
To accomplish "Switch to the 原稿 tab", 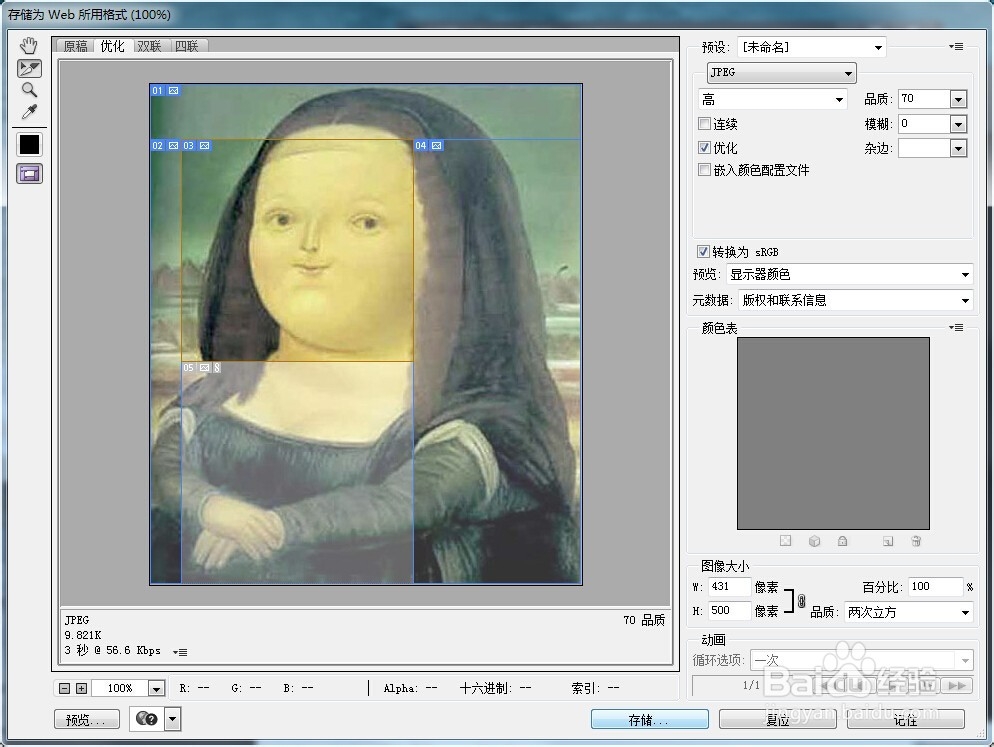I will coord(75,46).
